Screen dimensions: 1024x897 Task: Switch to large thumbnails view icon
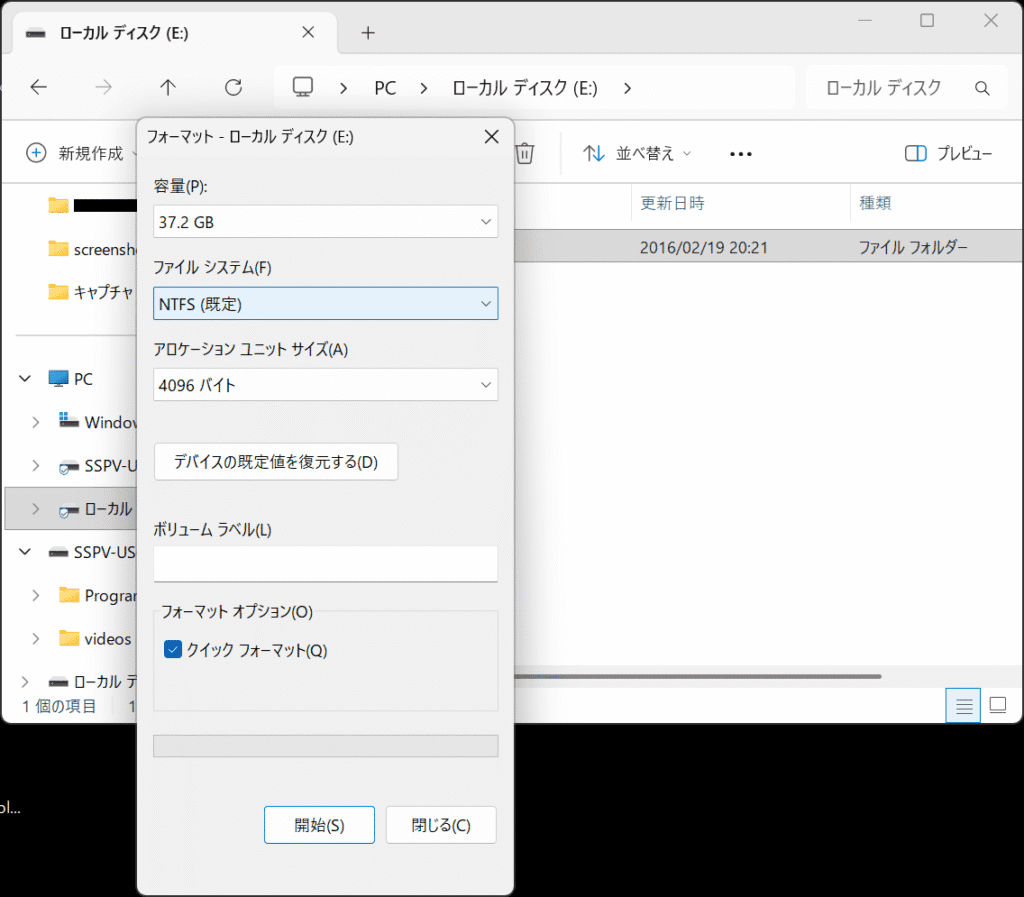point(997,706)
